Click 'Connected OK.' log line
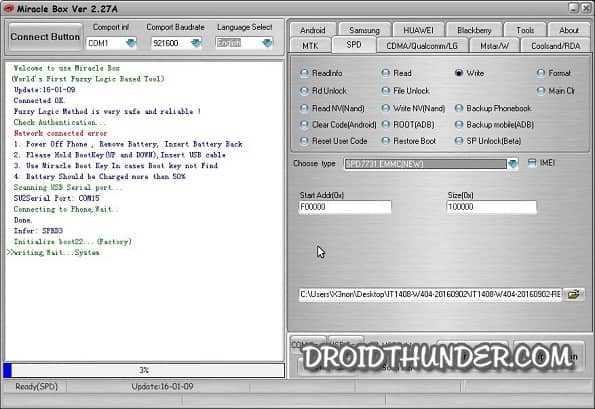Image resolution: width=595 pixels, height=409 pixels. [x=39, y=101]
